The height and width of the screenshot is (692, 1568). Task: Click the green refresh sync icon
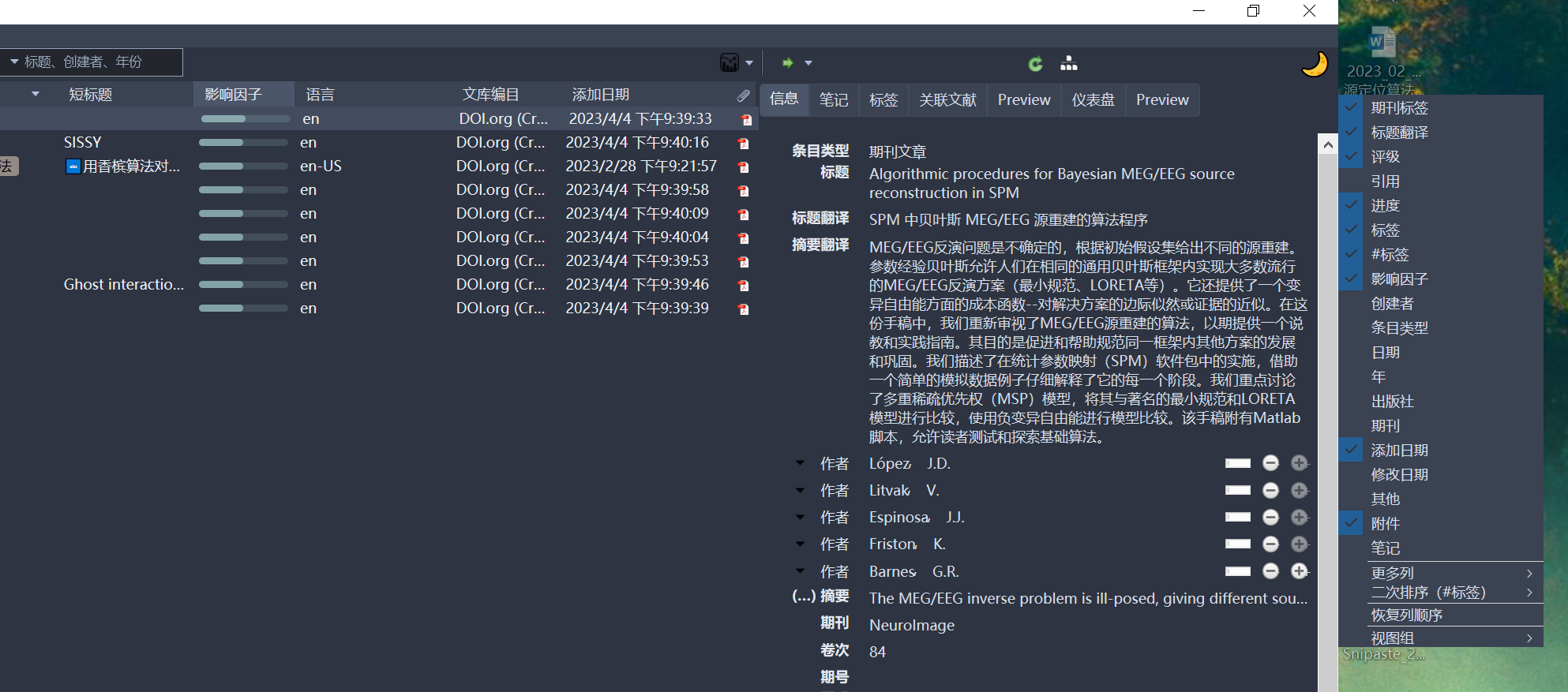(1035, 64)
